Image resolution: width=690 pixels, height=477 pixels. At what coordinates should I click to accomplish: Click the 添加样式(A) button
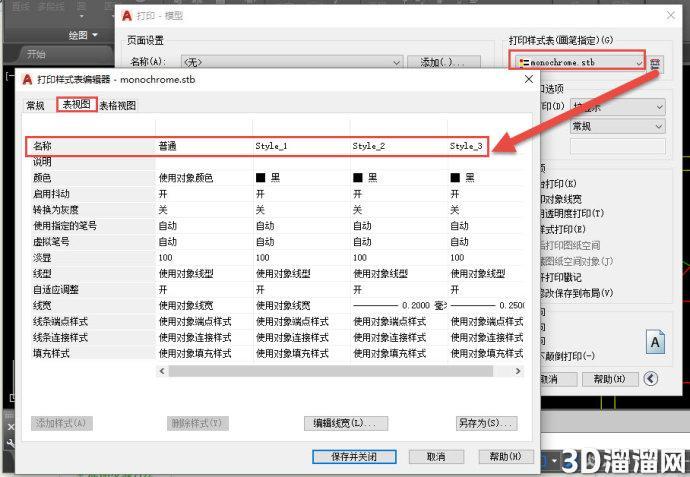(62, 423)
